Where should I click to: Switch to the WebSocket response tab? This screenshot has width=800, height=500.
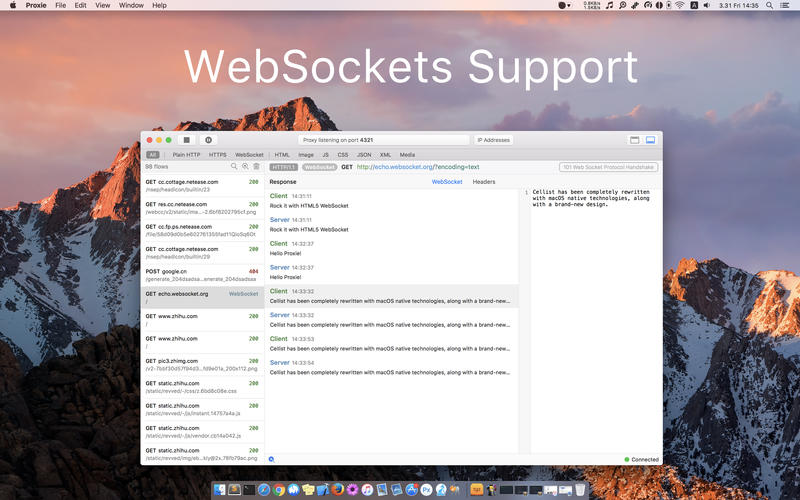coord(447,182)
